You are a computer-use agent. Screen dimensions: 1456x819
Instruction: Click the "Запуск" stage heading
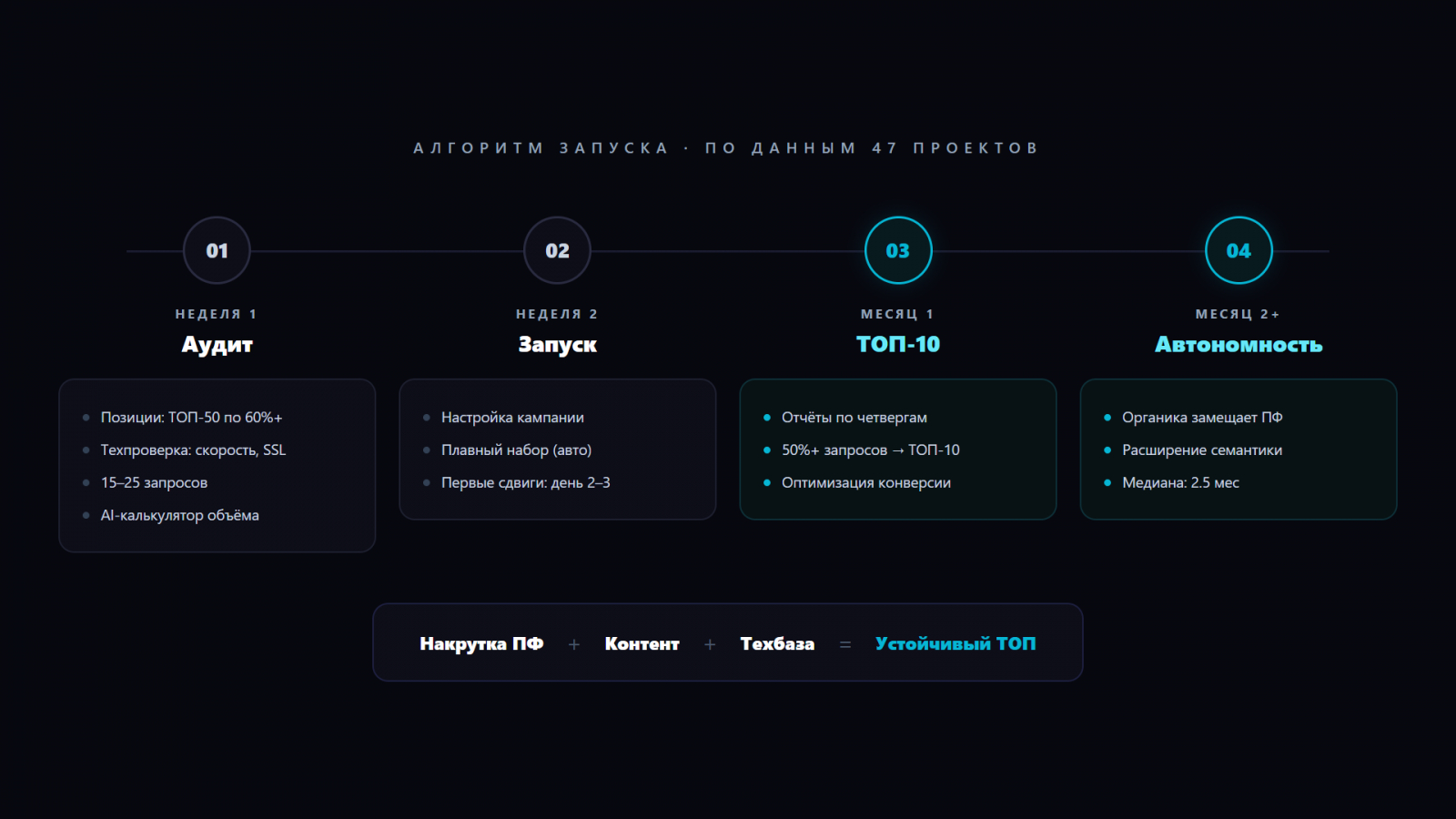coord(557,345)
